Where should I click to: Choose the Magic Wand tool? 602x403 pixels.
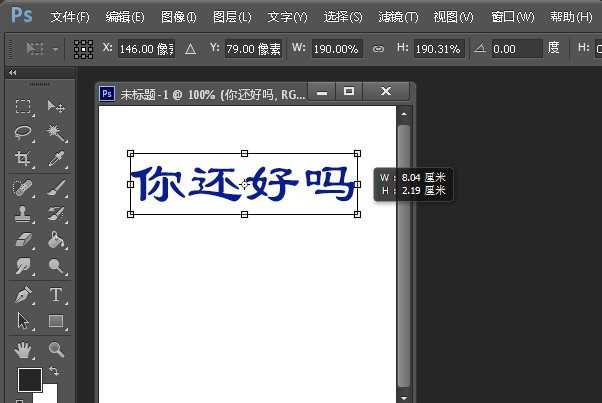coord(56,133)
